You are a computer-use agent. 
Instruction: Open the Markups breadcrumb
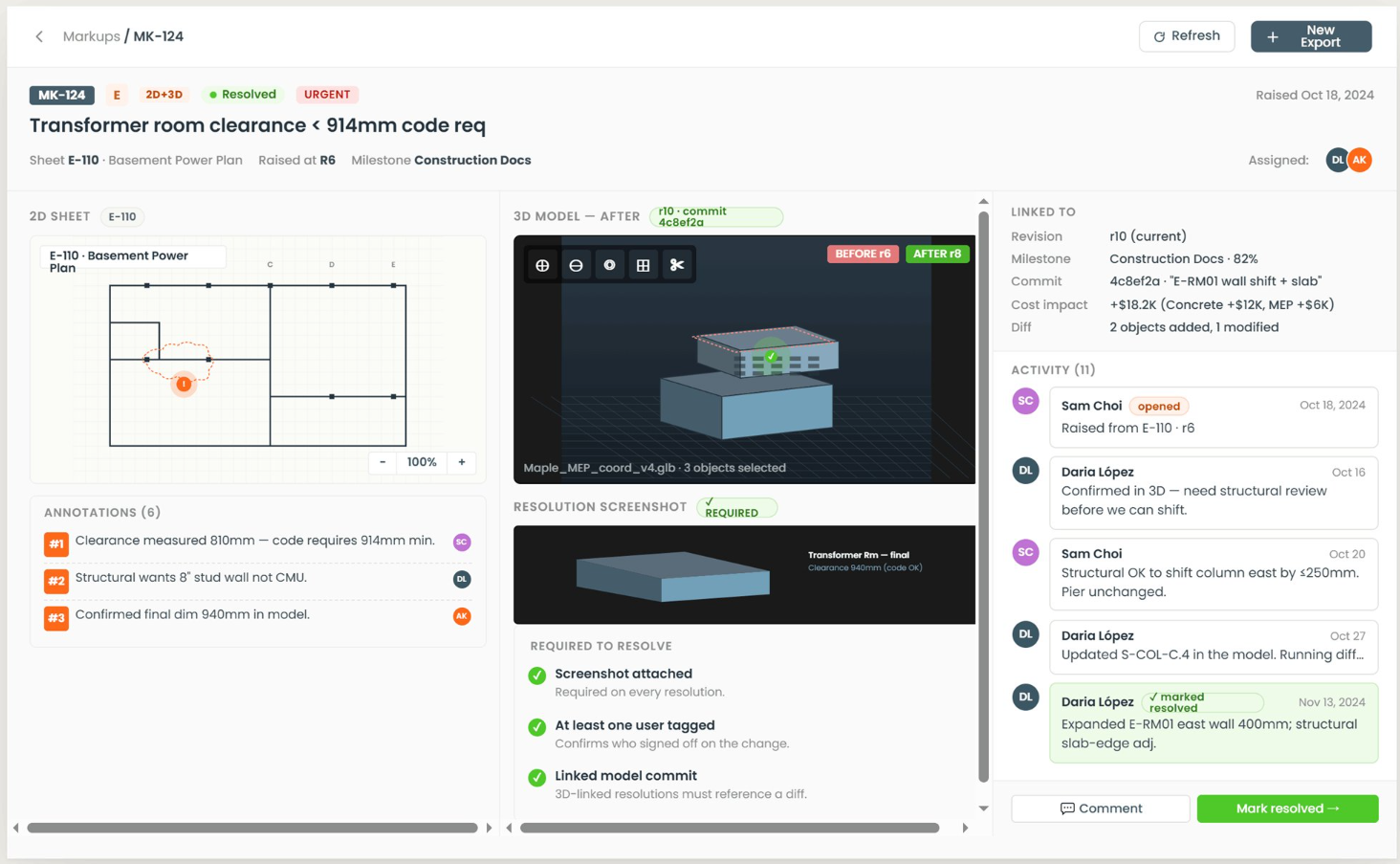click(x=91, y=36)
